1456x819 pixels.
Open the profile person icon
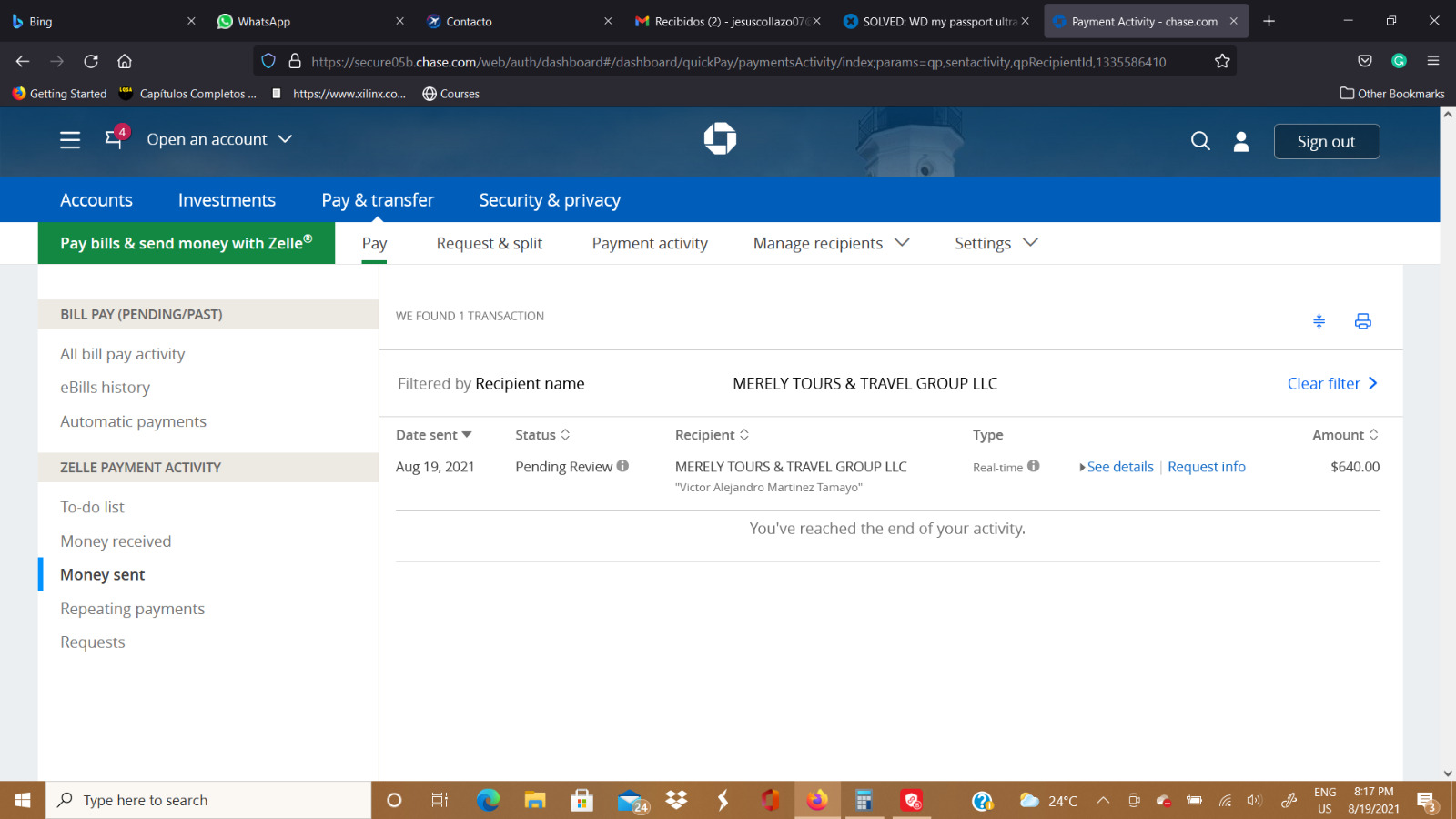point(1241,141)
